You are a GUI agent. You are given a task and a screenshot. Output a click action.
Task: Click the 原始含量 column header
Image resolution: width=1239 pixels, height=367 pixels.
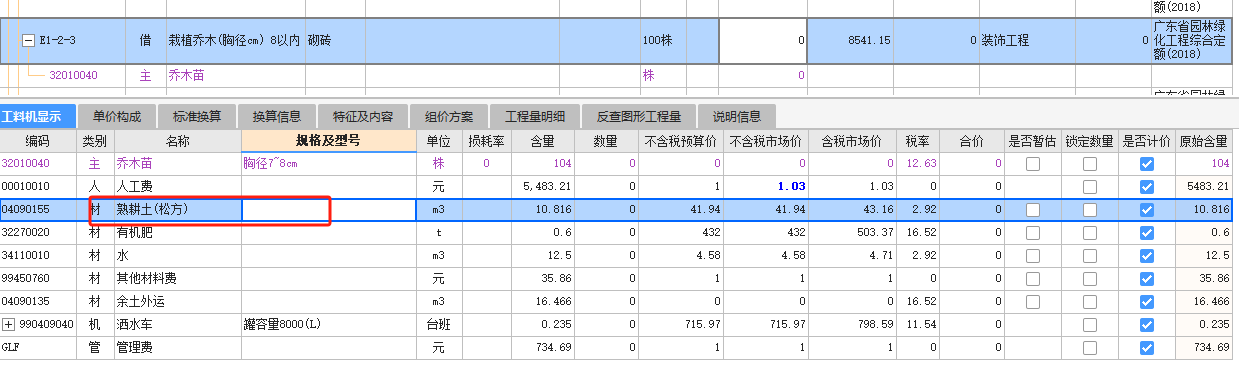(1205, 141)
